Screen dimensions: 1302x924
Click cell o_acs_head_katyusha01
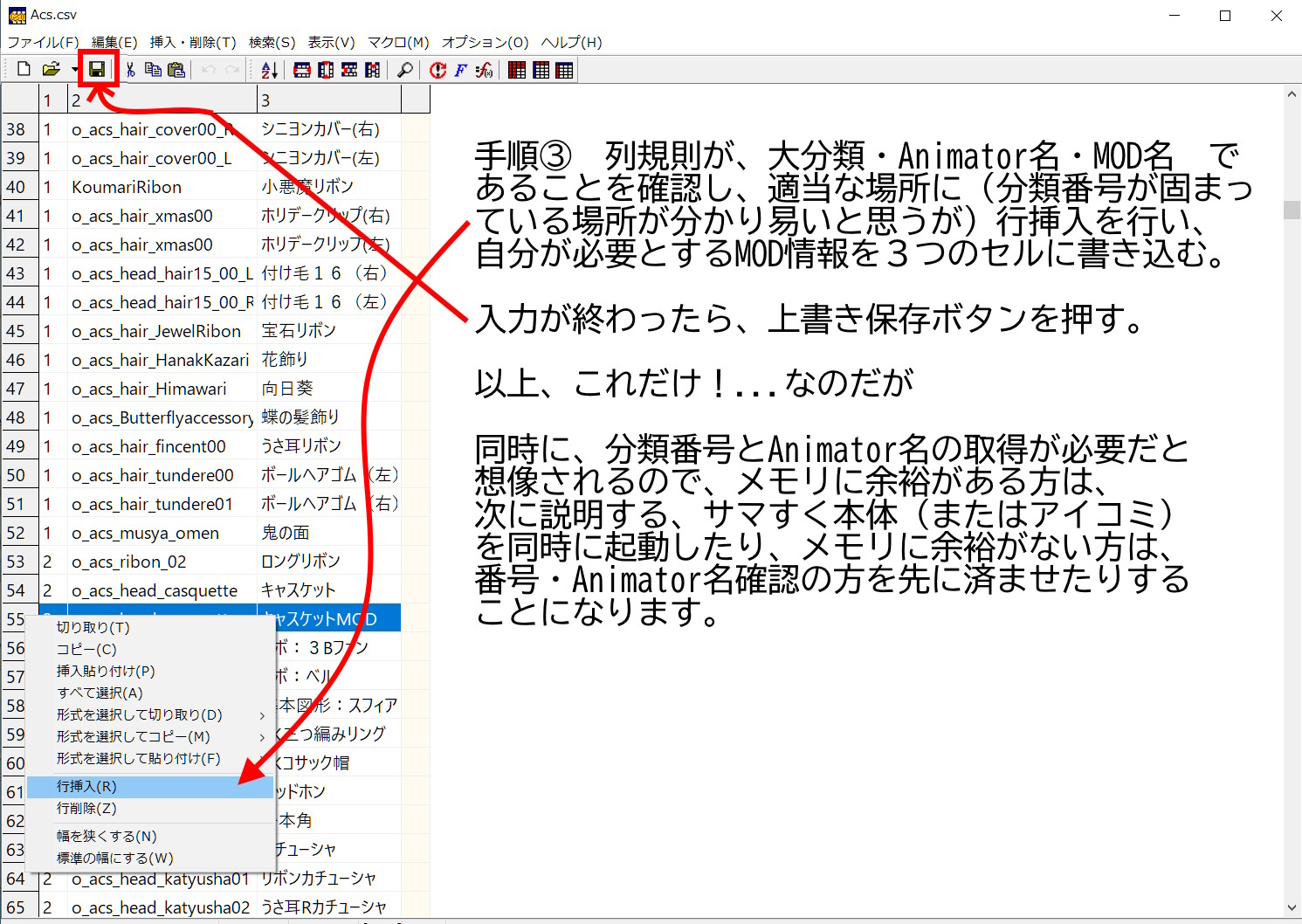coord(162,879)
